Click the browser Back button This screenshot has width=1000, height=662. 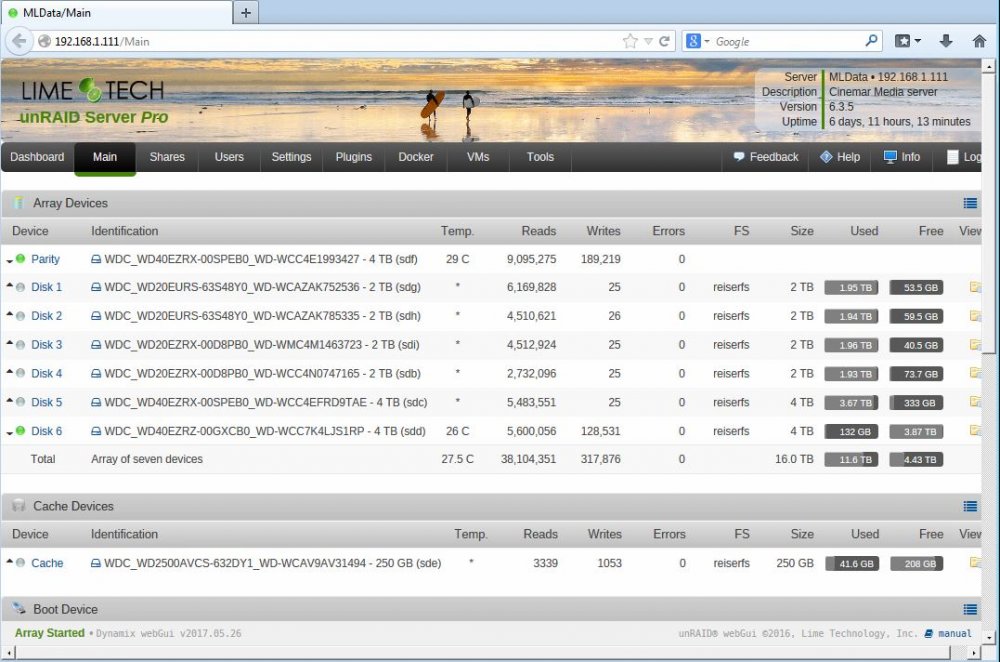click(x=19, y=41)
